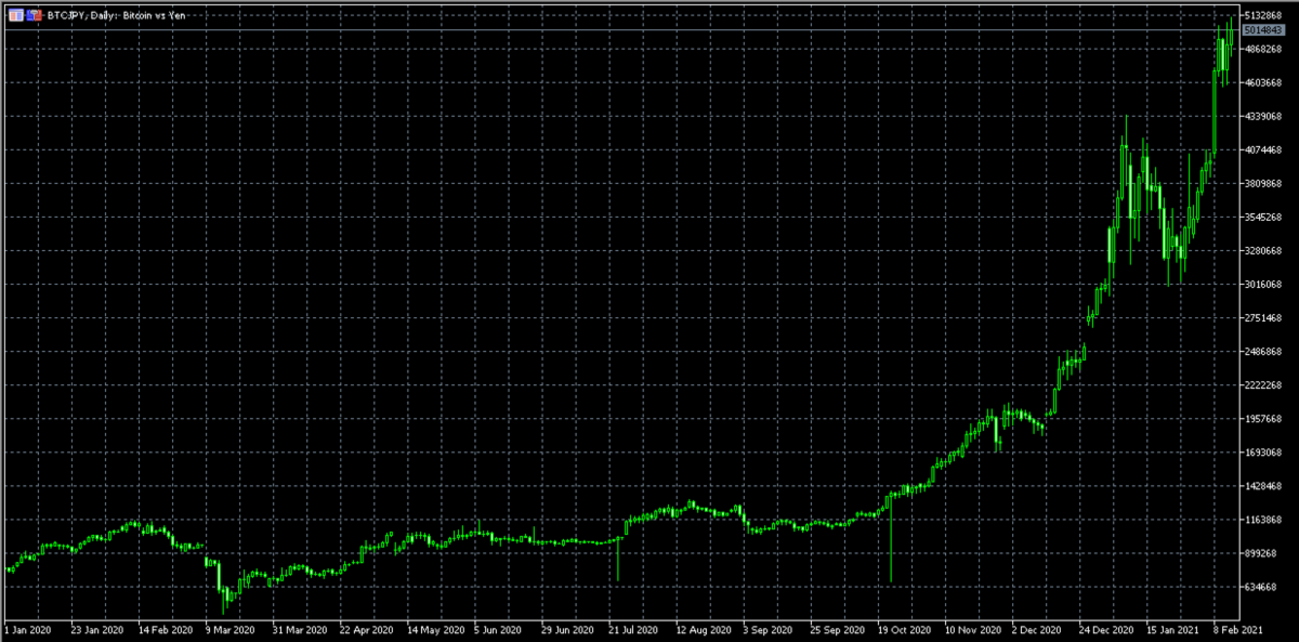Click the 2486868 price scale label

pyautogui.click(x=1264, y=352)
